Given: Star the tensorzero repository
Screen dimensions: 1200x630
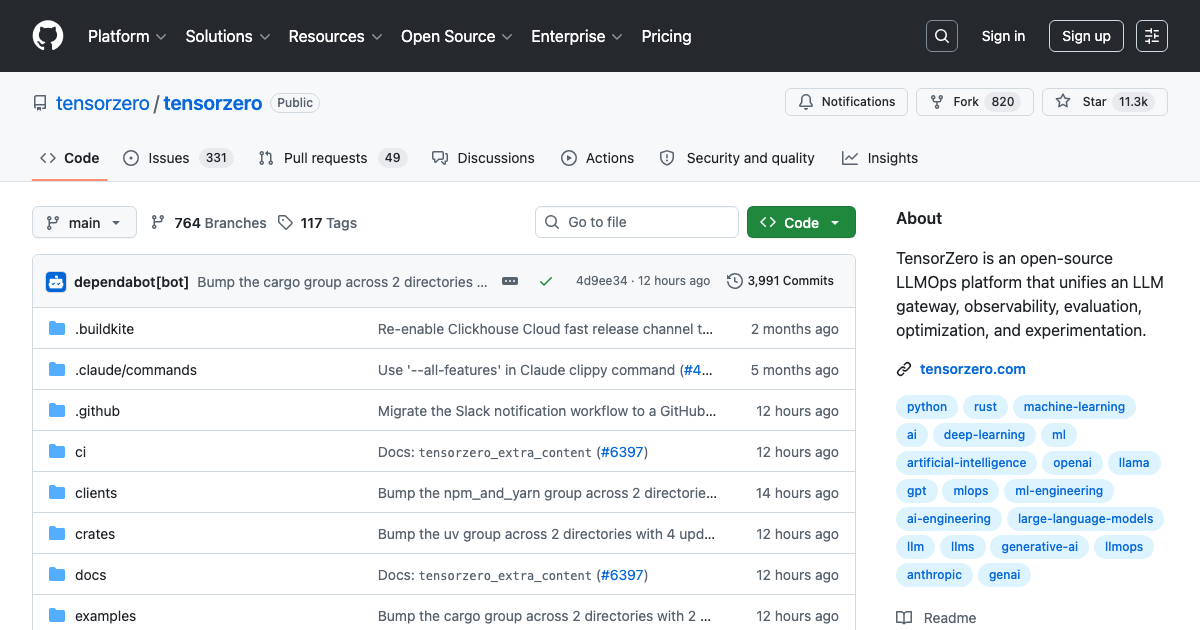Looking at the screenshot, I should coord(1104,102).
